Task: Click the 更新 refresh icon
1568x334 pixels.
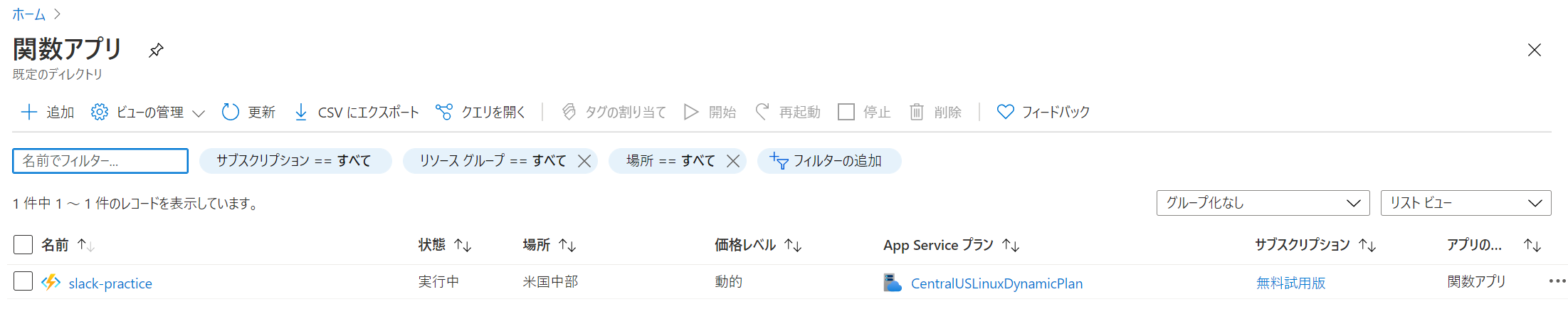Action: pyautogui.click(x=230, y=112)
